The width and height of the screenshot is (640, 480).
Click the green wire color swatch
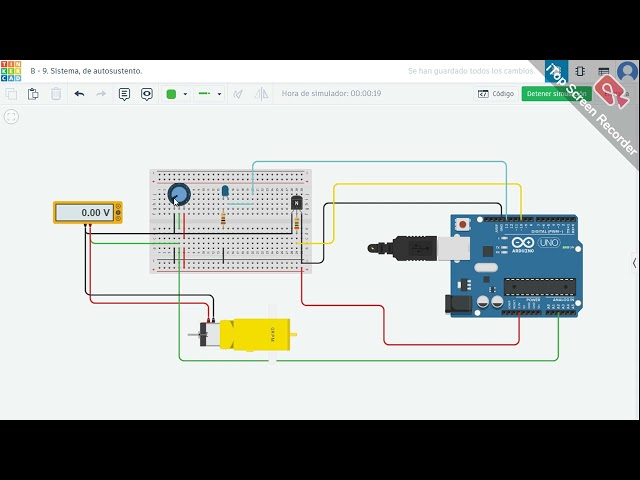coord(171,94)
